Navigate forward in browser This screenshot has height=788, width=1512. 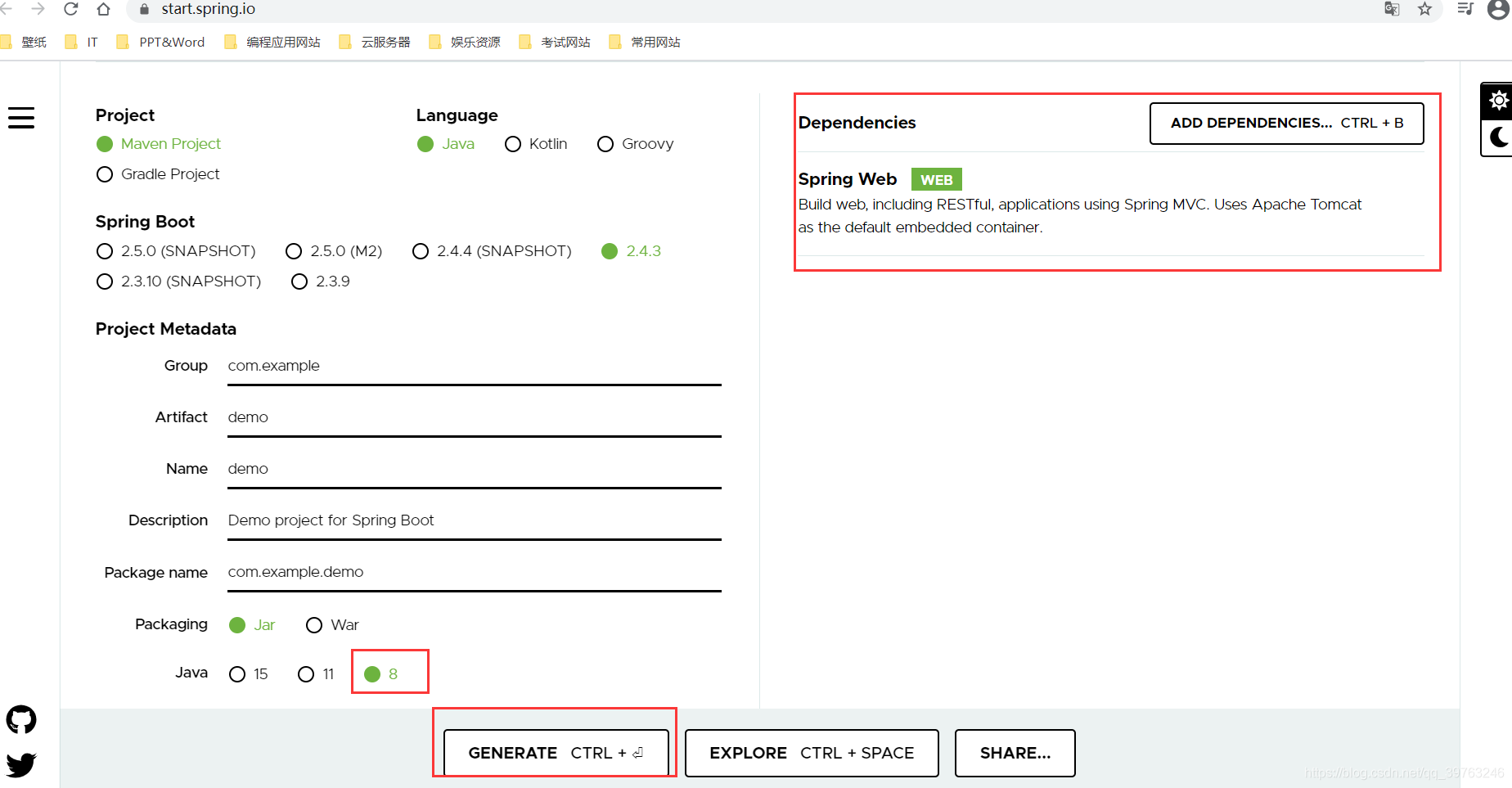pyautogui.click(x=38, y=9)
